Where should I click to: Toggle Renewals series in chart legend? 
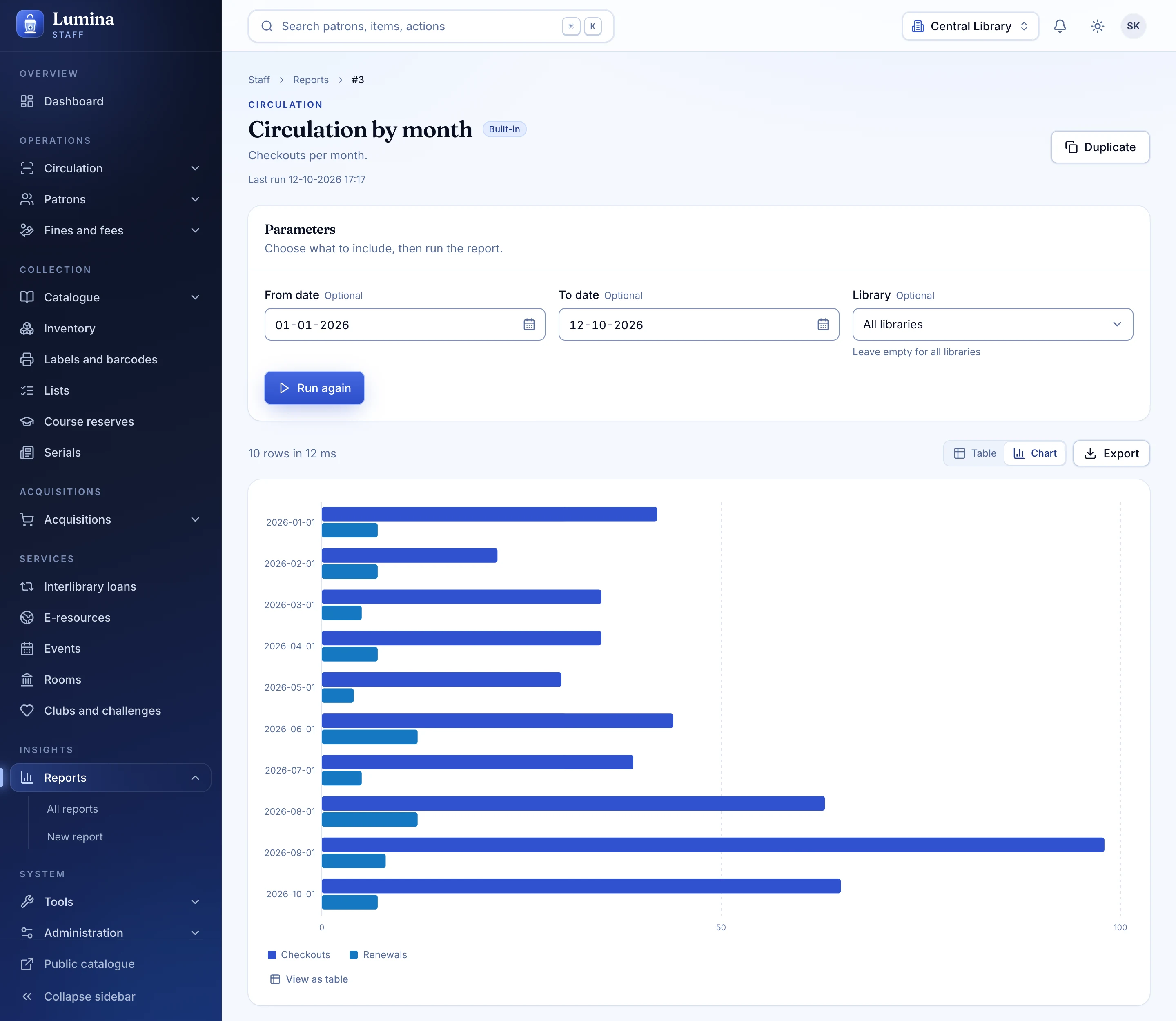coord(379,954)
